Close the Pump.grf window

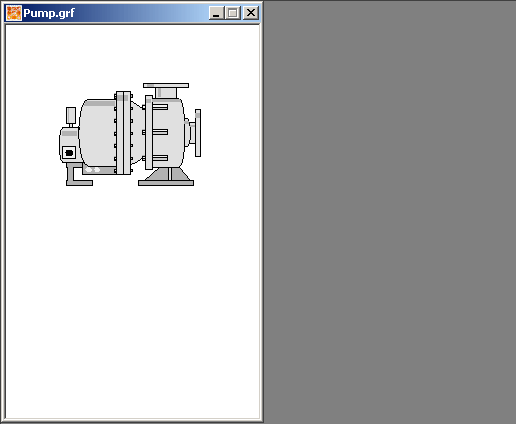pos(251,13)
